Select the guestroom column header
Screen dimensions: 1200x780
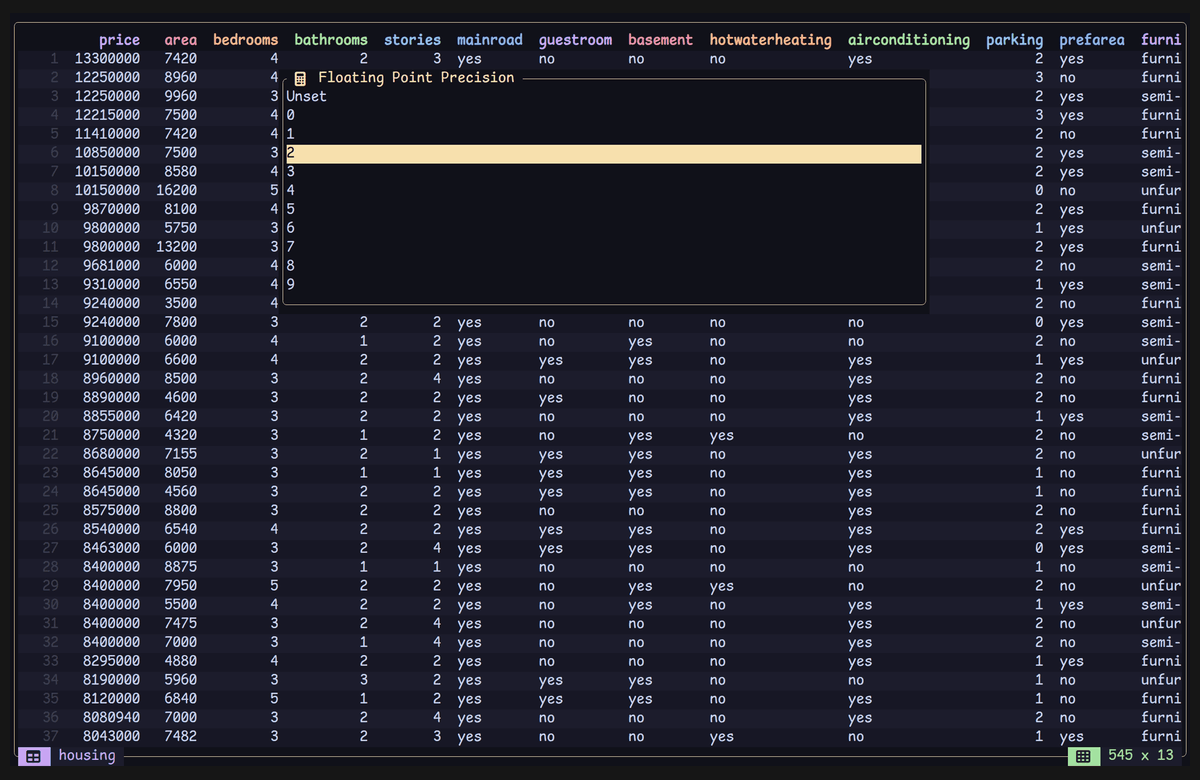(x=575, y=40)
